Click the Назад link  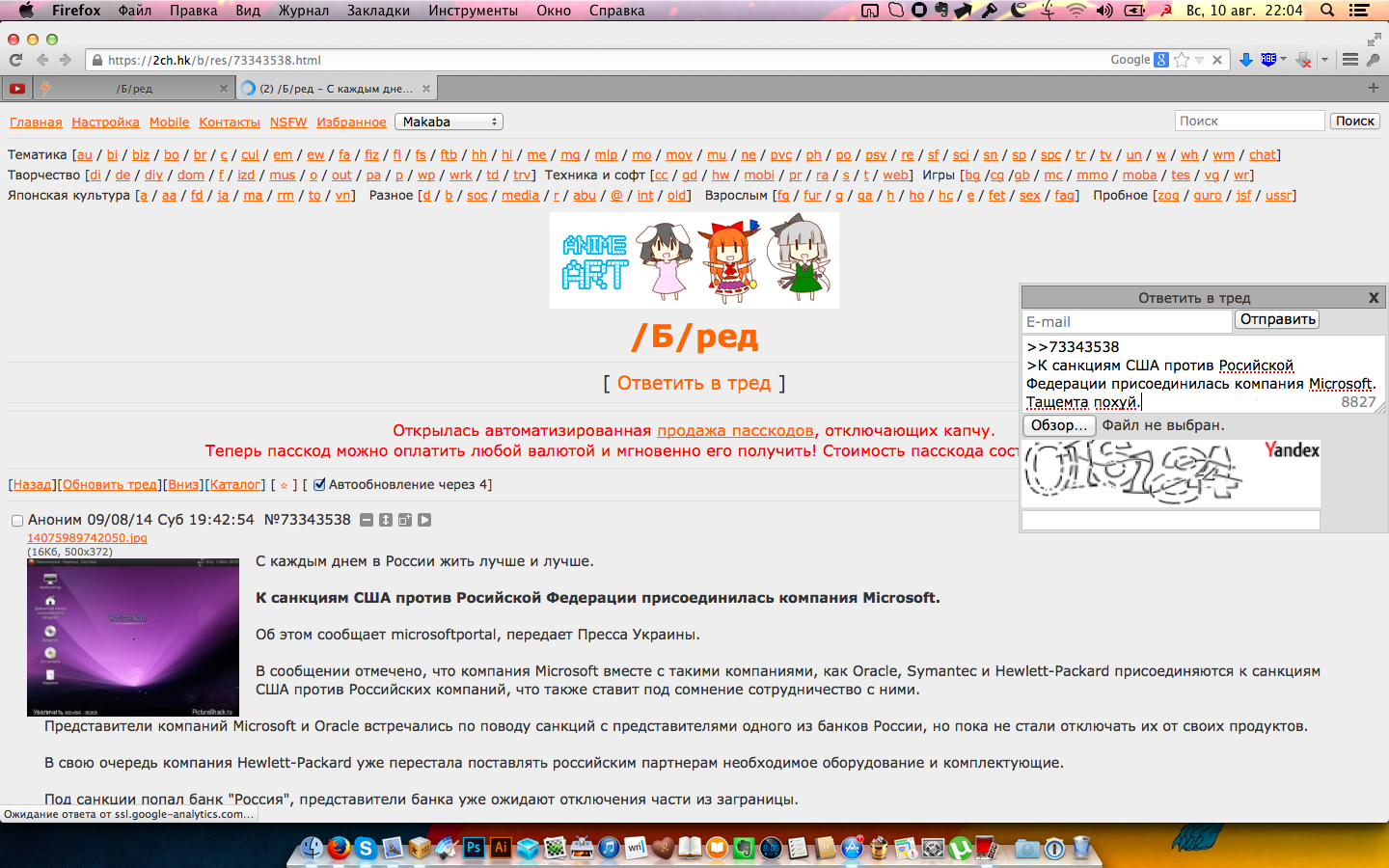coord(33,485)
